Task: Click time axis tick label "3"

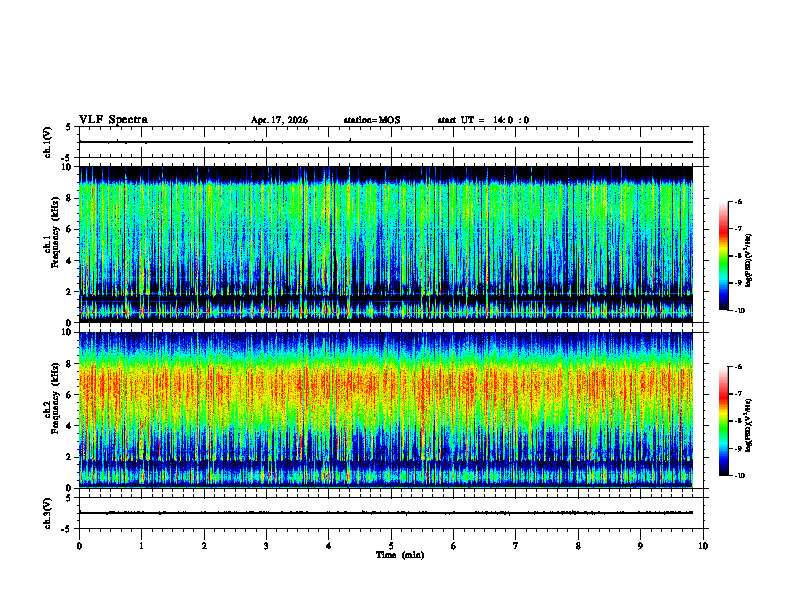Action: point(266,546)
